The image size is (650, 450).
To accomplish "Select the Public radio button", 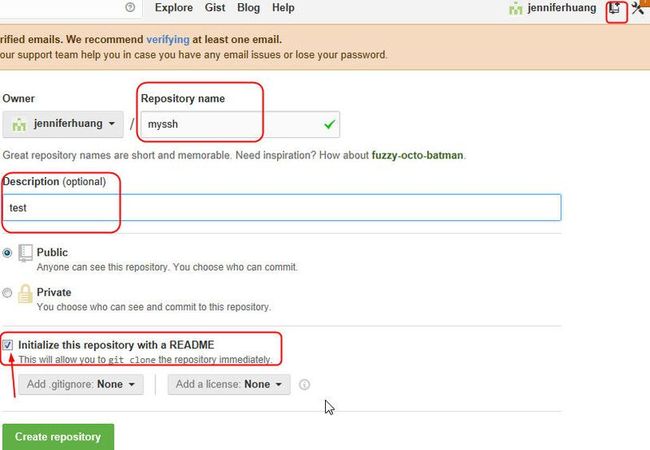I will click(x=7, y=253).
